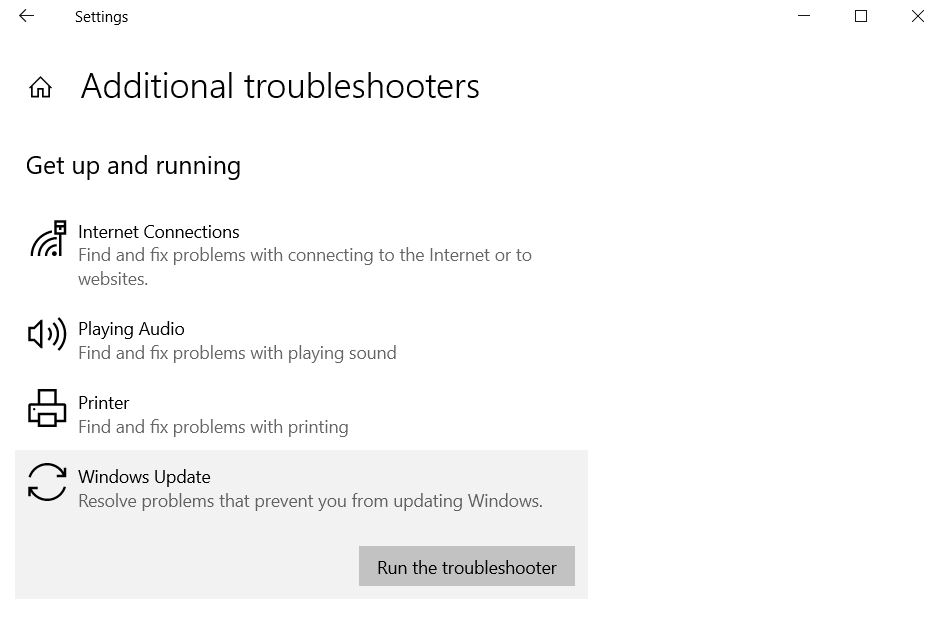The image size is (941, 628).
Task: Maximize the Settings window
Action: point(861,16)
